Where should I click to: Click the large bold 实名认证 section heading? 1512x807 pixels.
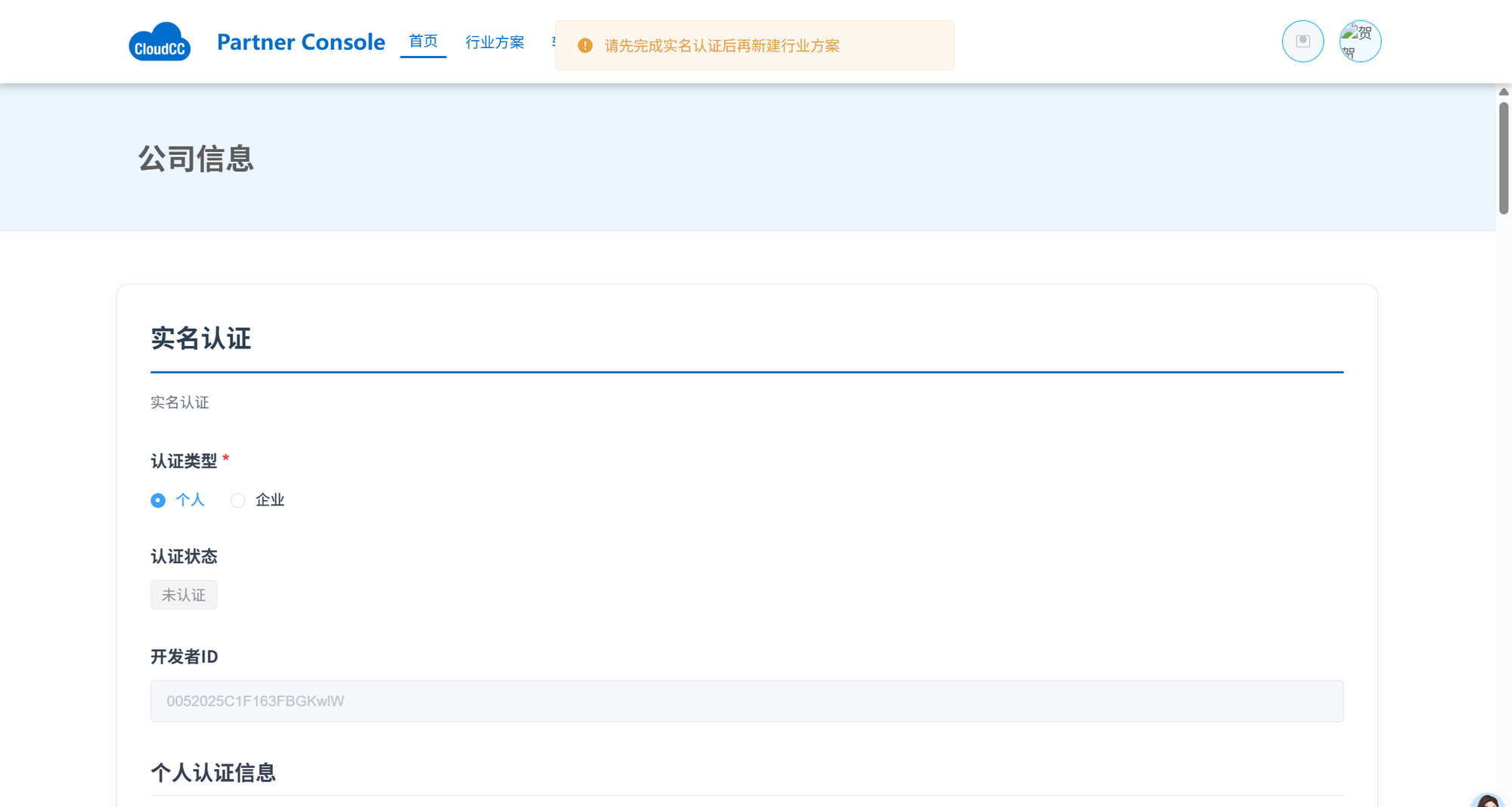click(200, 339)
